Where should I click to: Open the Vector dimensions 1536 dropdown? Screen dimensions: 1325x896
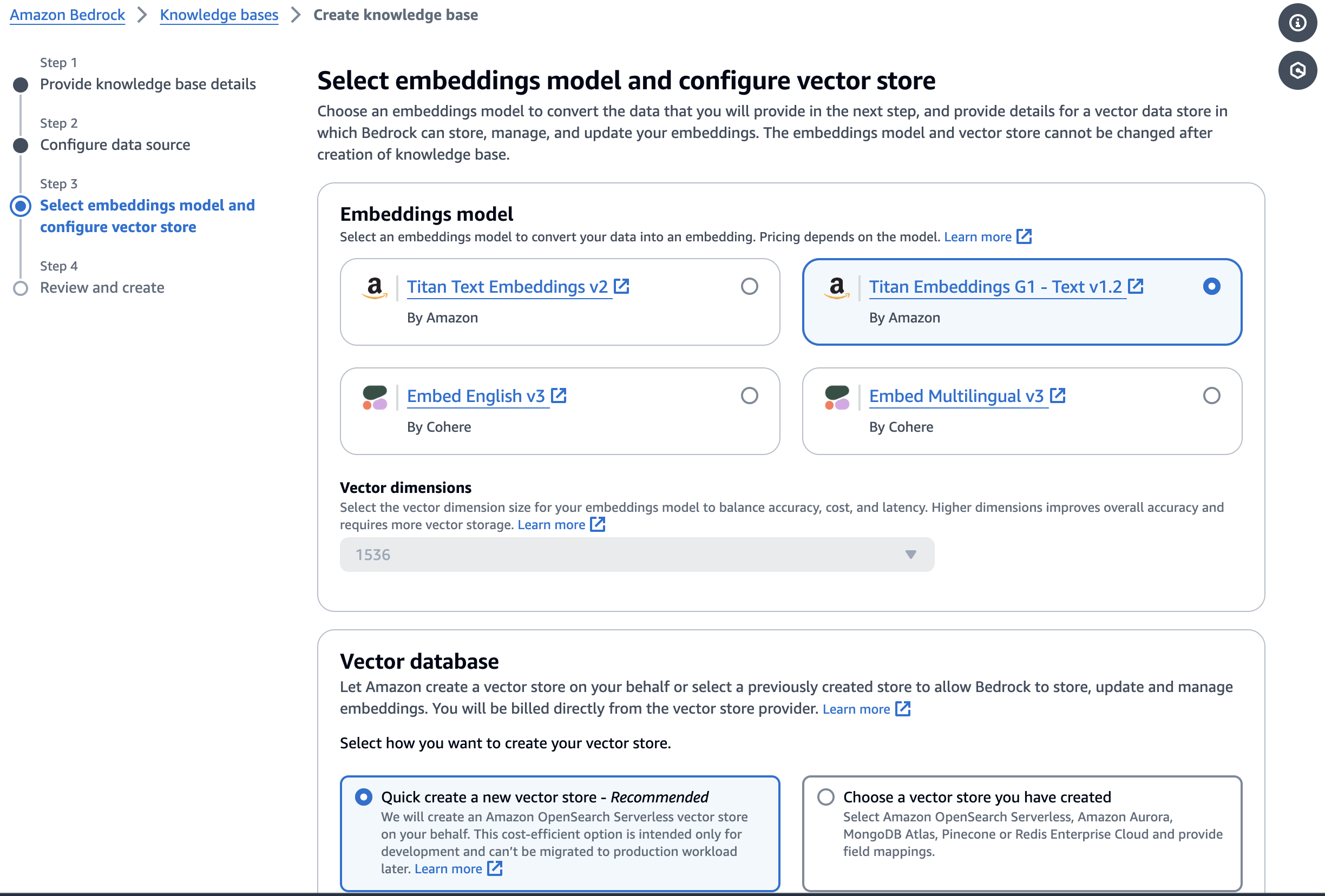click(x=637, y=555)
